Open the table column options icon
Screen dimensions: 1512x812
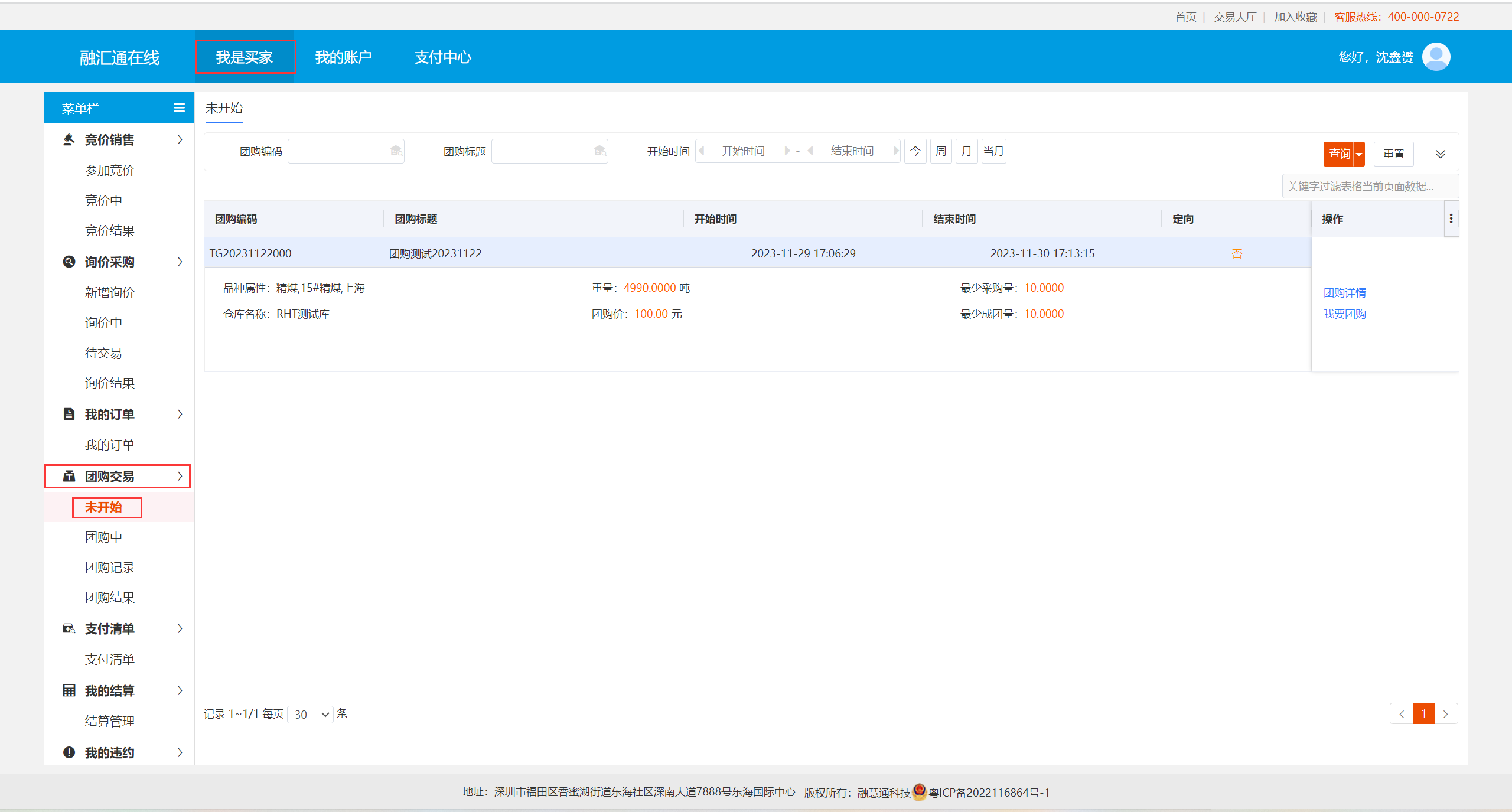click(1451, 219)
